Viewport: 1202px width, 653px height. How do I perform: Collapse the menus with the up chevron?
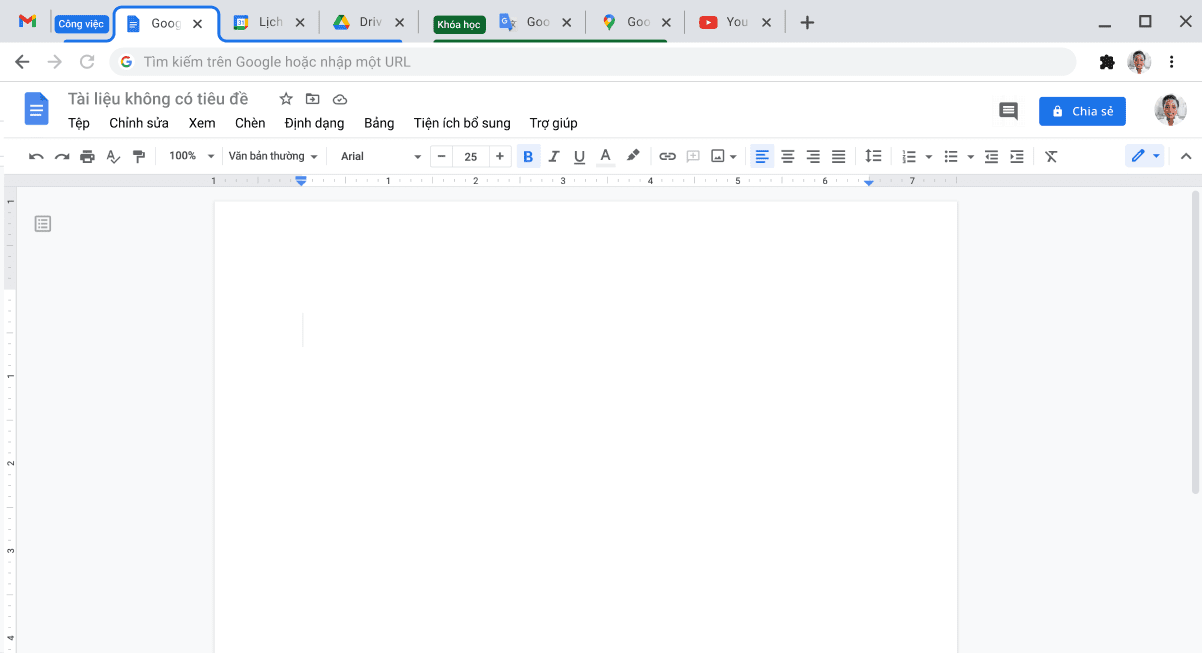[1186, 156]
